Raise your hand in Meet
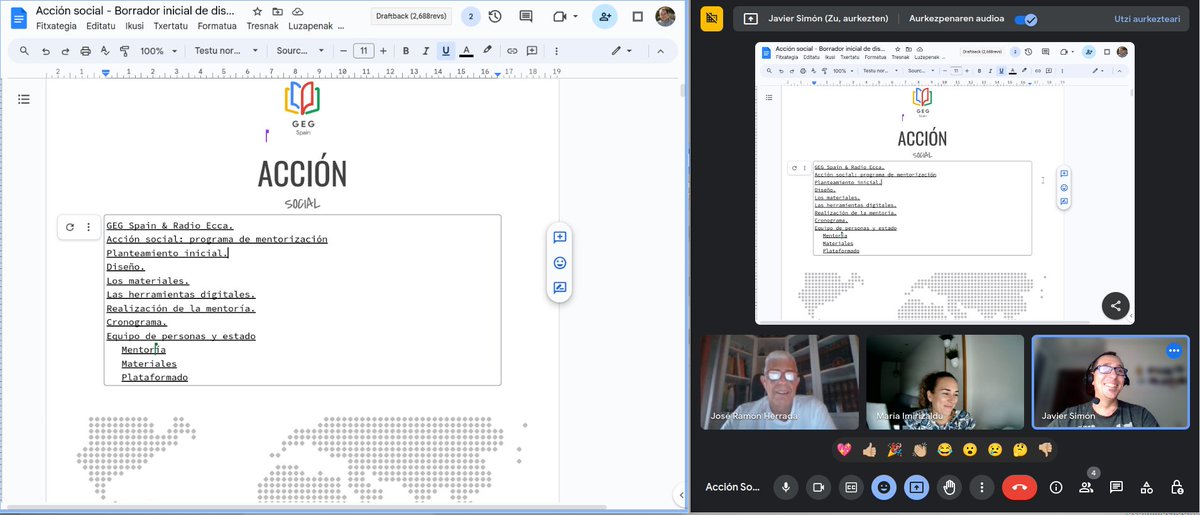This screenshot has width=1200, height=515. coord(949,487)
